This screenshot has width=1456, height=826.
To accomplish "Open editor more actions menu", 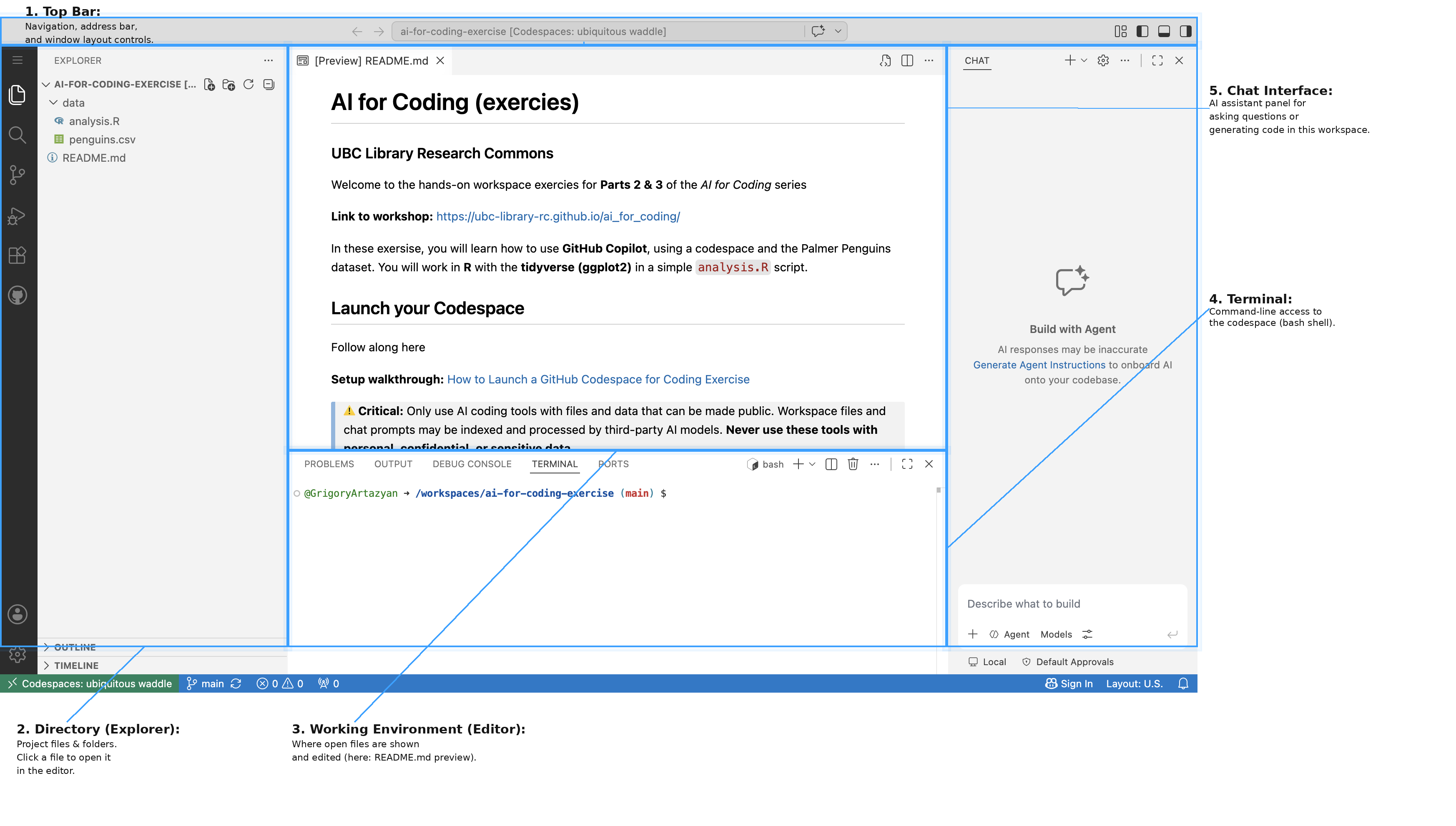I will pyautogui.click(x=928, y=61).
